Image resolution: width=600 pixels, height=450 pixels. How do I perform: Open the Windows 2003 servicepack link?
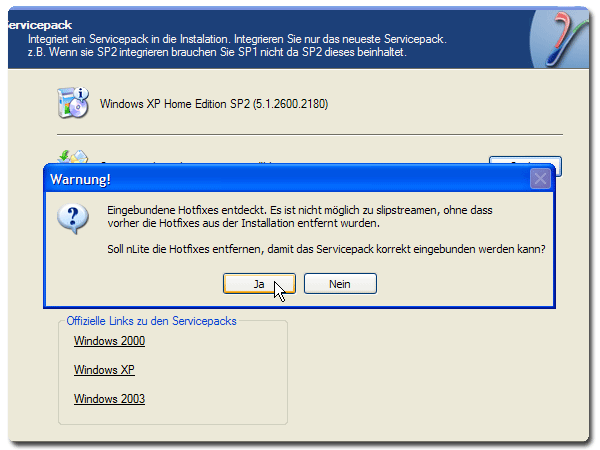(109, 399)
